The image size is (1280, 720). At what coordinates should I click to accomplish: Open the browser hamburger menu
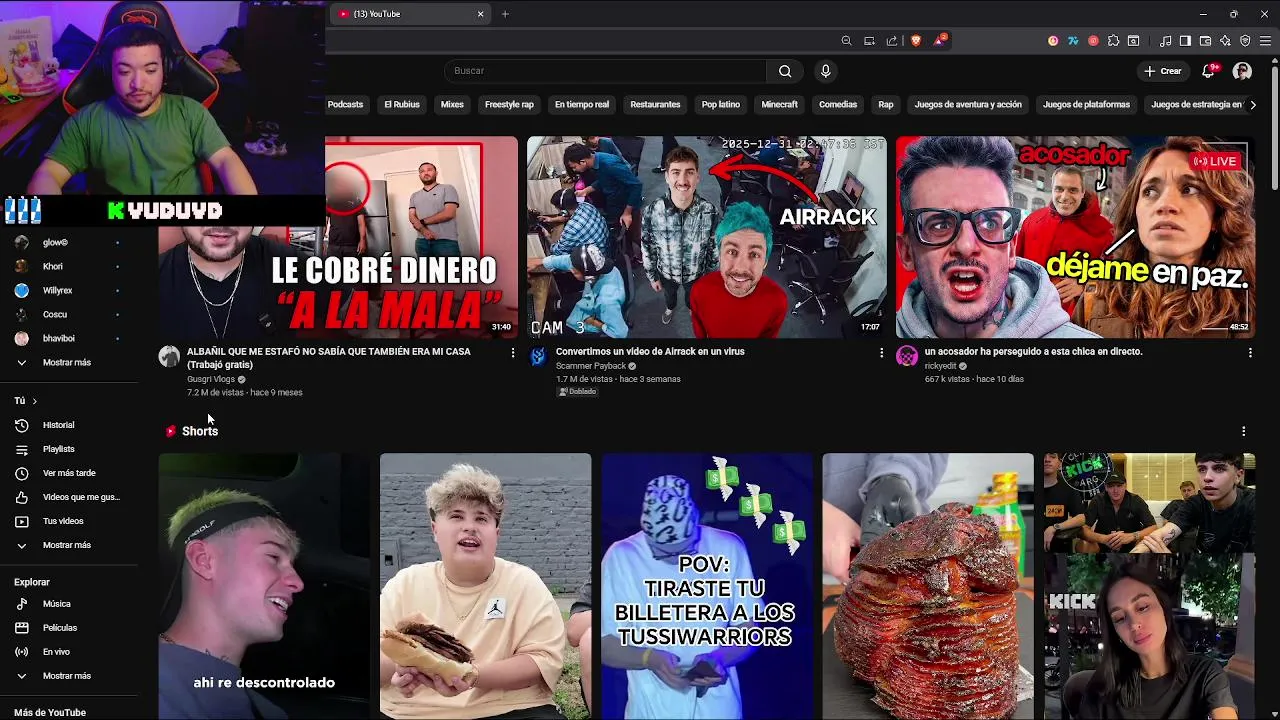click(1265, 41)
